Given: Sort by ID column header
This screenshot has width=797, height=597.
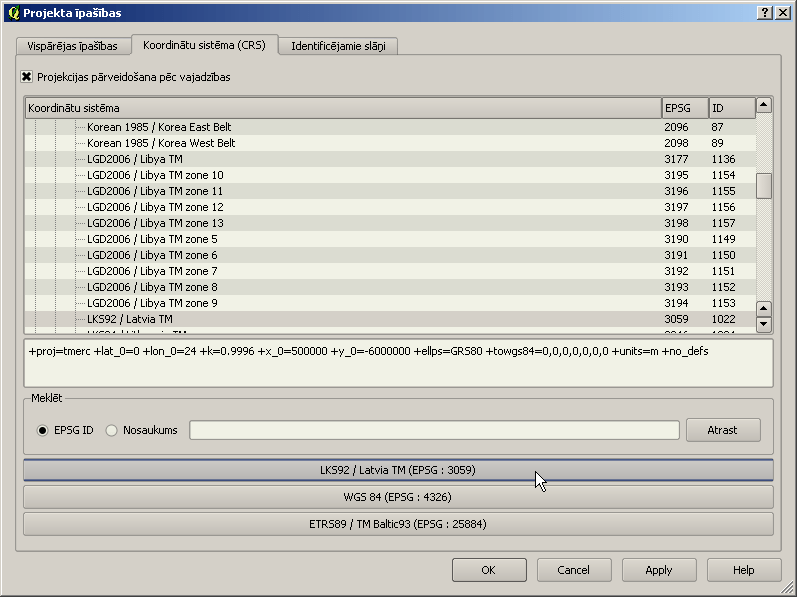Looking at the screenshot, I should pos(732,108).
